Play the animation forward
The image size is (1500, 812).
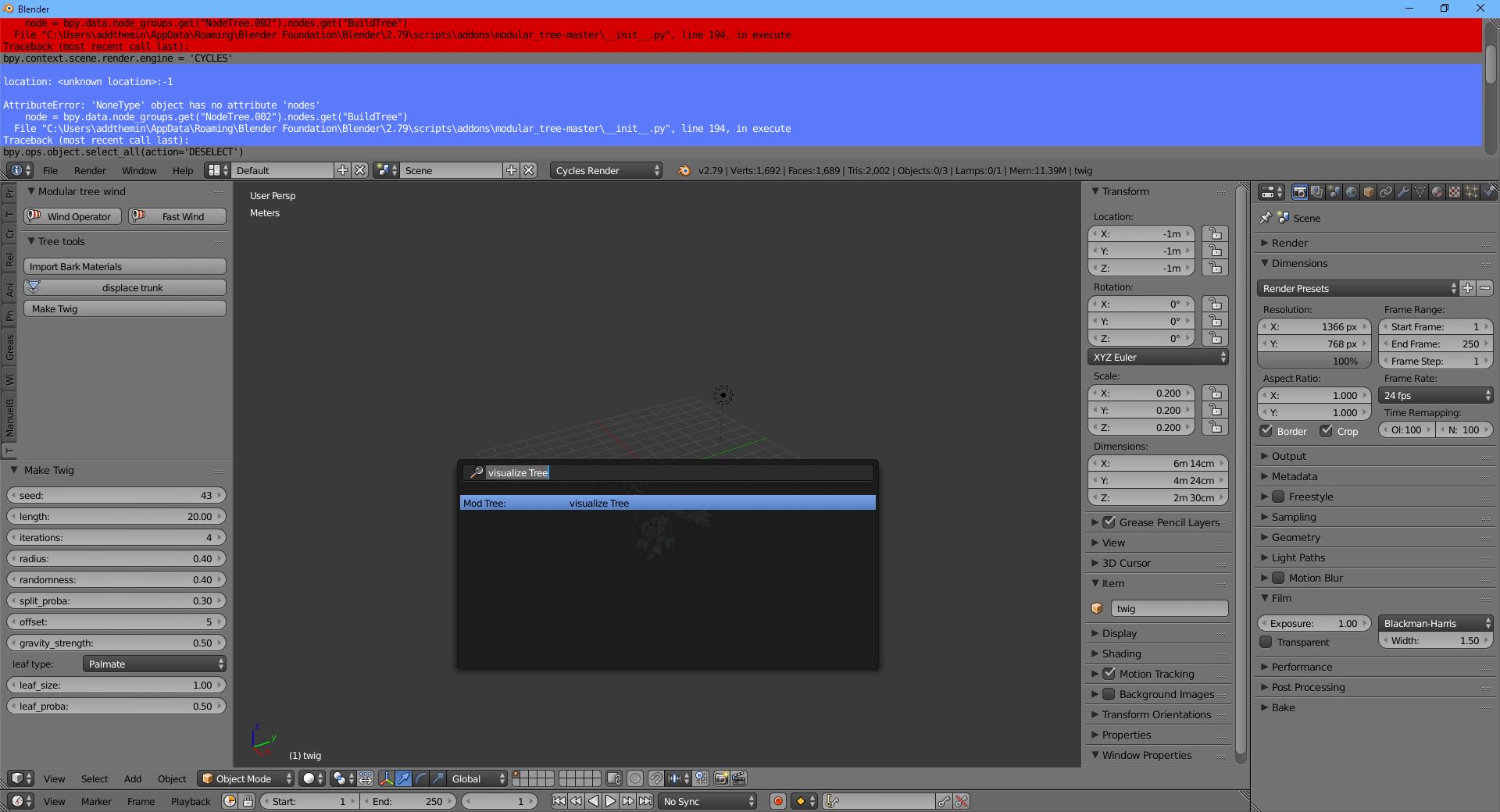610,801
